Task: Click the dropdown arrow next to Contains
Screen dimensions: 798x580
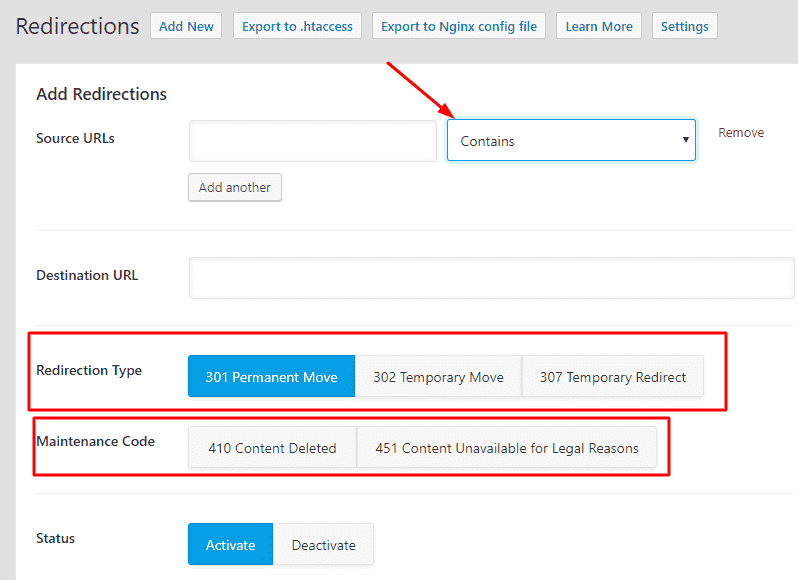Action: pos(686,140)
